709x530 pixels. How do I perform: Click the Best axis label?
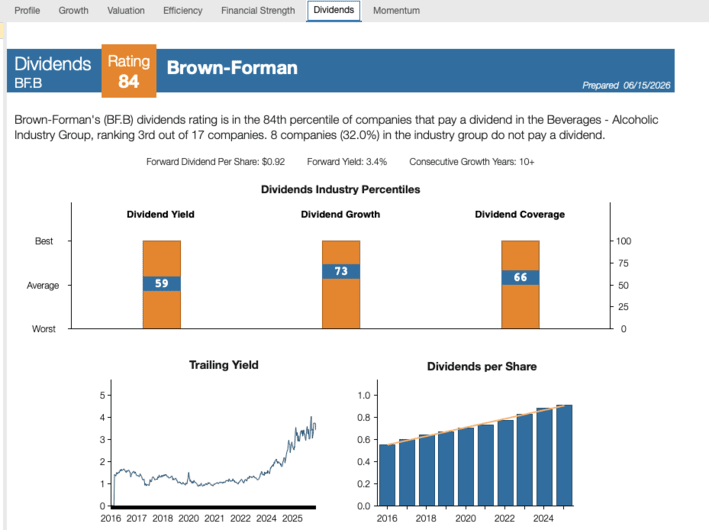44,241
